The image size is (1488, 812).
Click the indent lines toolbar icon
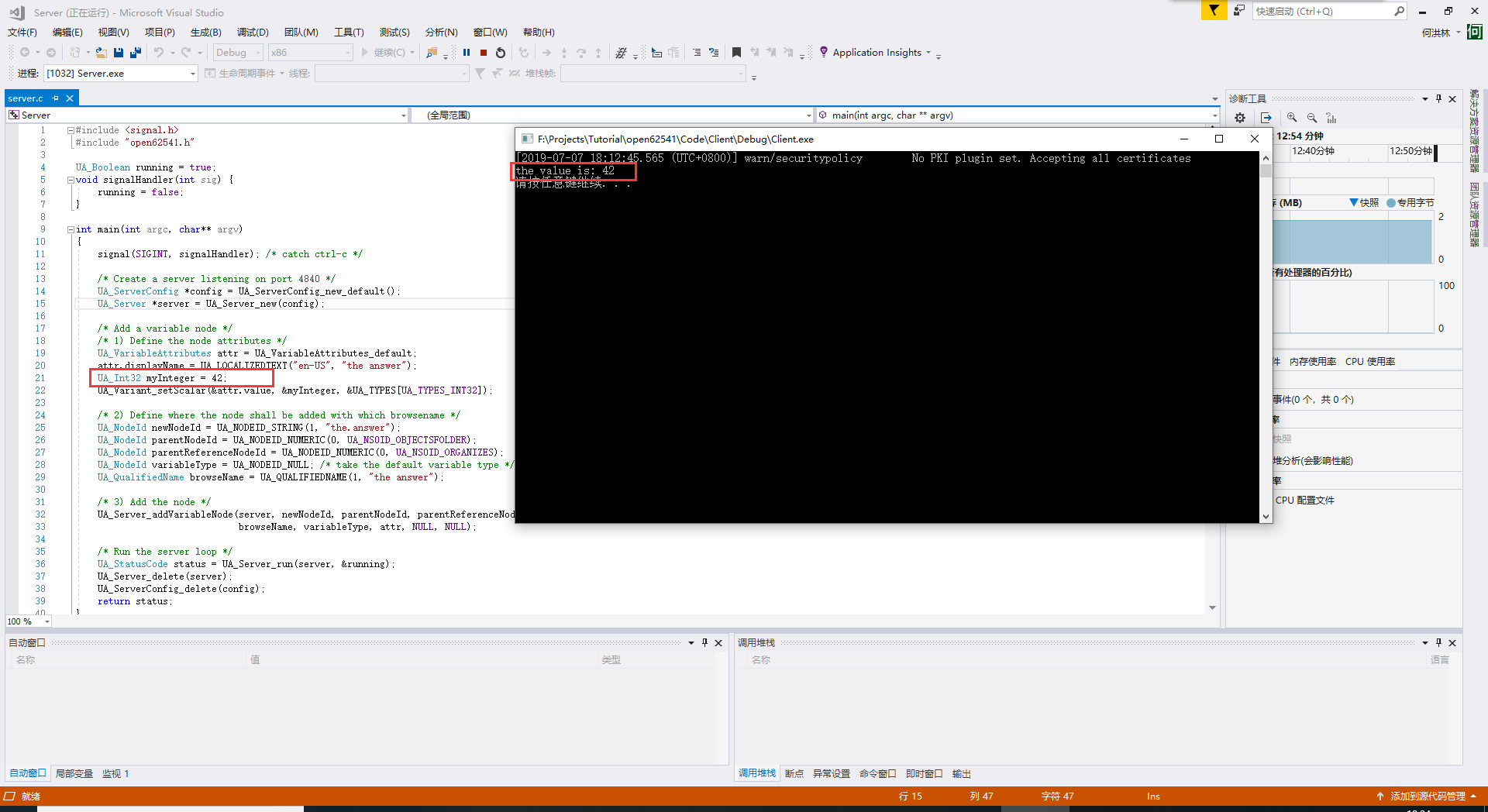(714, 53)
